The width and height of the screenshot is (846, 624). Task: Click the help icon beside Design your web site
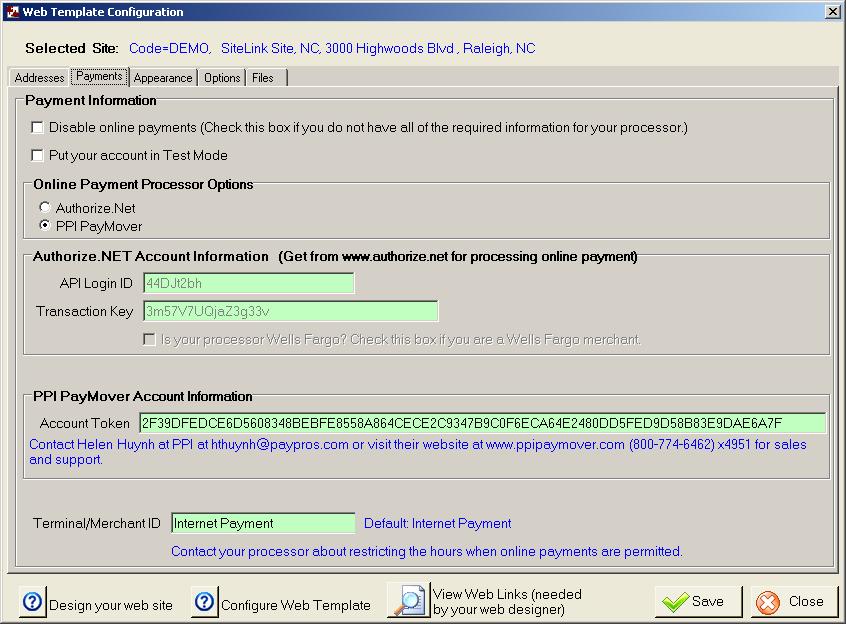(32, 601)
